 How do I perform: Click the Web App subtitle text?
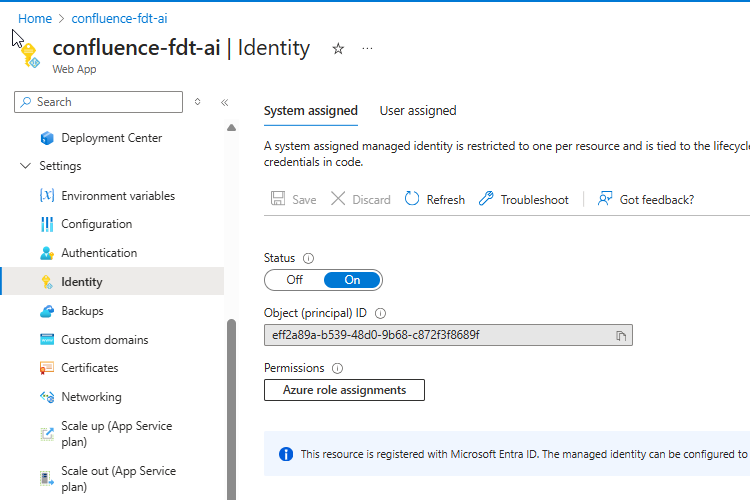coord(74,69)
